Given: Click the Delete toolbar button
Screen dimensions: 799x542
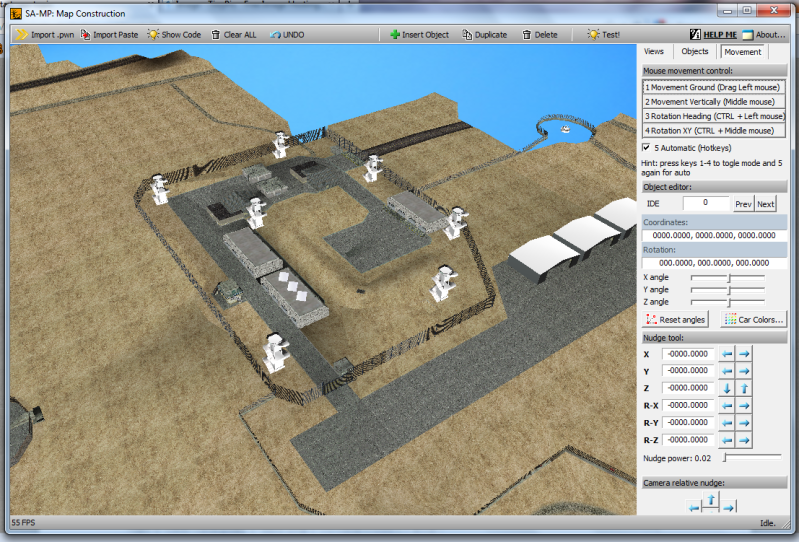Looking at the screenshot, I should (x=540, y=34).
